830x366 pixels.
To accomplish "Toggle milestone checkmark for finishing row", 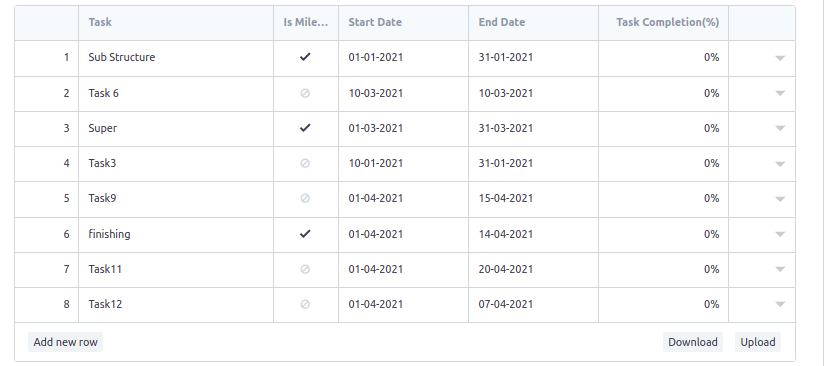I will (305, 234).
